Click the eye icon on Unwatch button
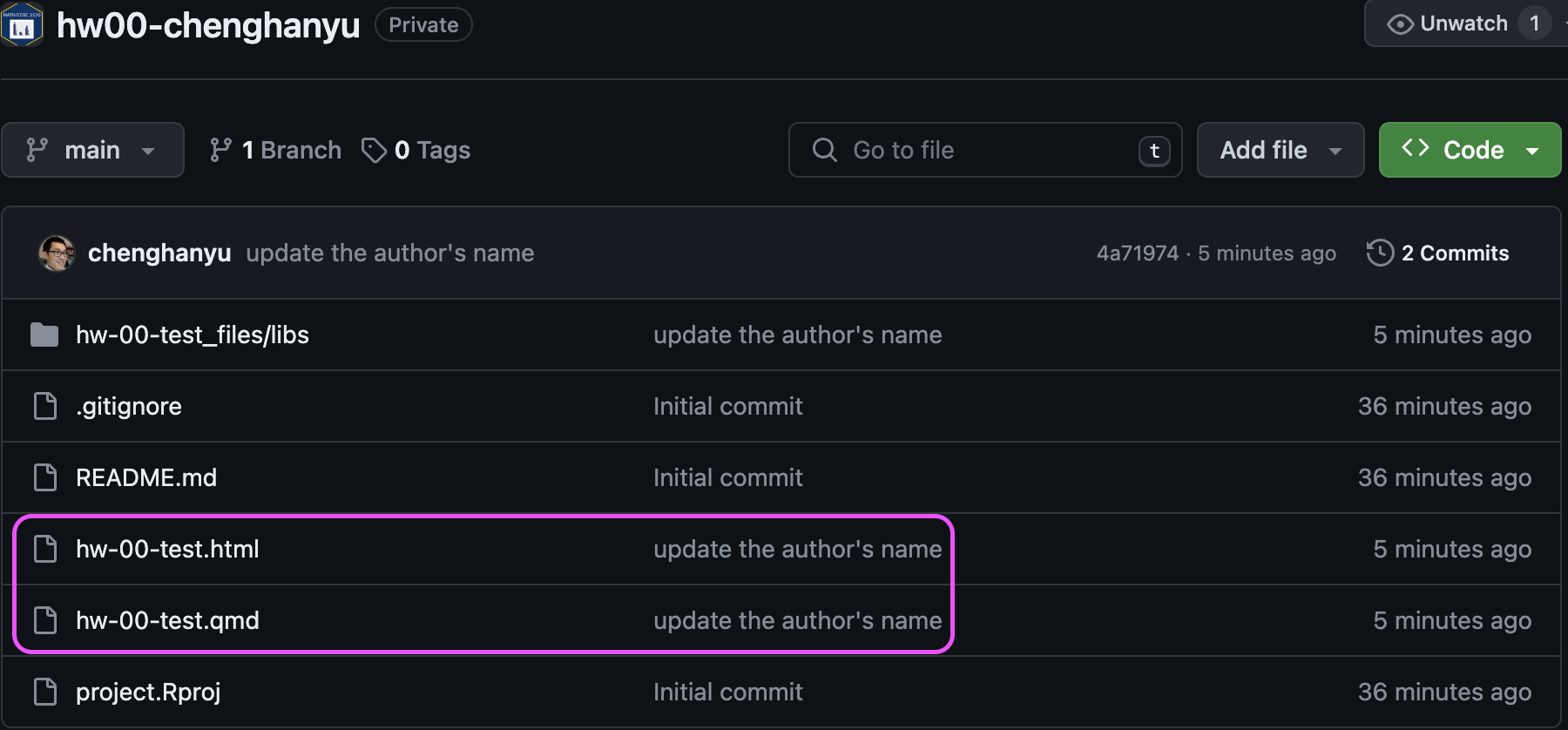1568x730 pixels. coord(1400,24)
